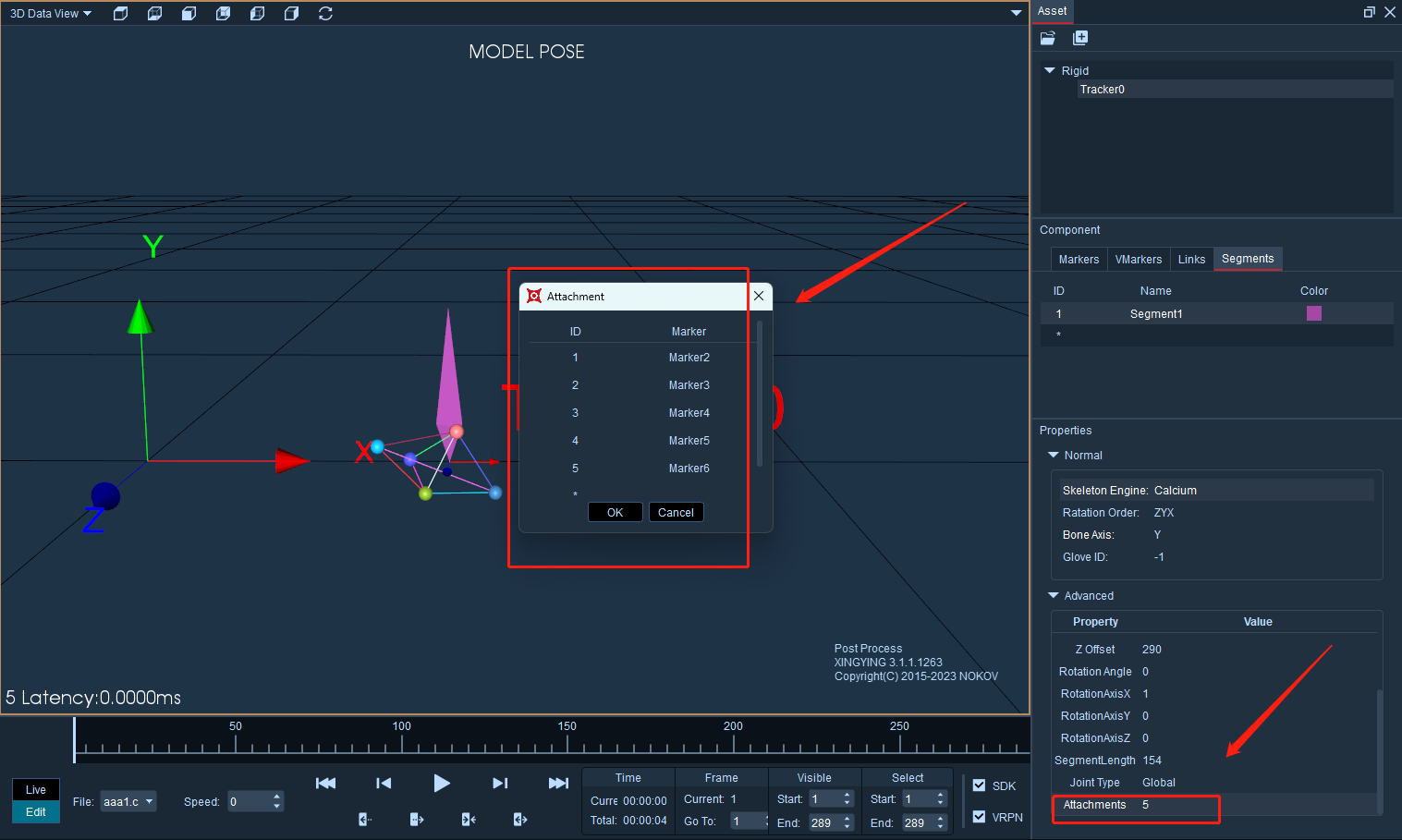Screen dimensions: 1402x840
Task: Open the File aaa1.c dropdown
Action: pyautogui.click(x=128, y=802)
